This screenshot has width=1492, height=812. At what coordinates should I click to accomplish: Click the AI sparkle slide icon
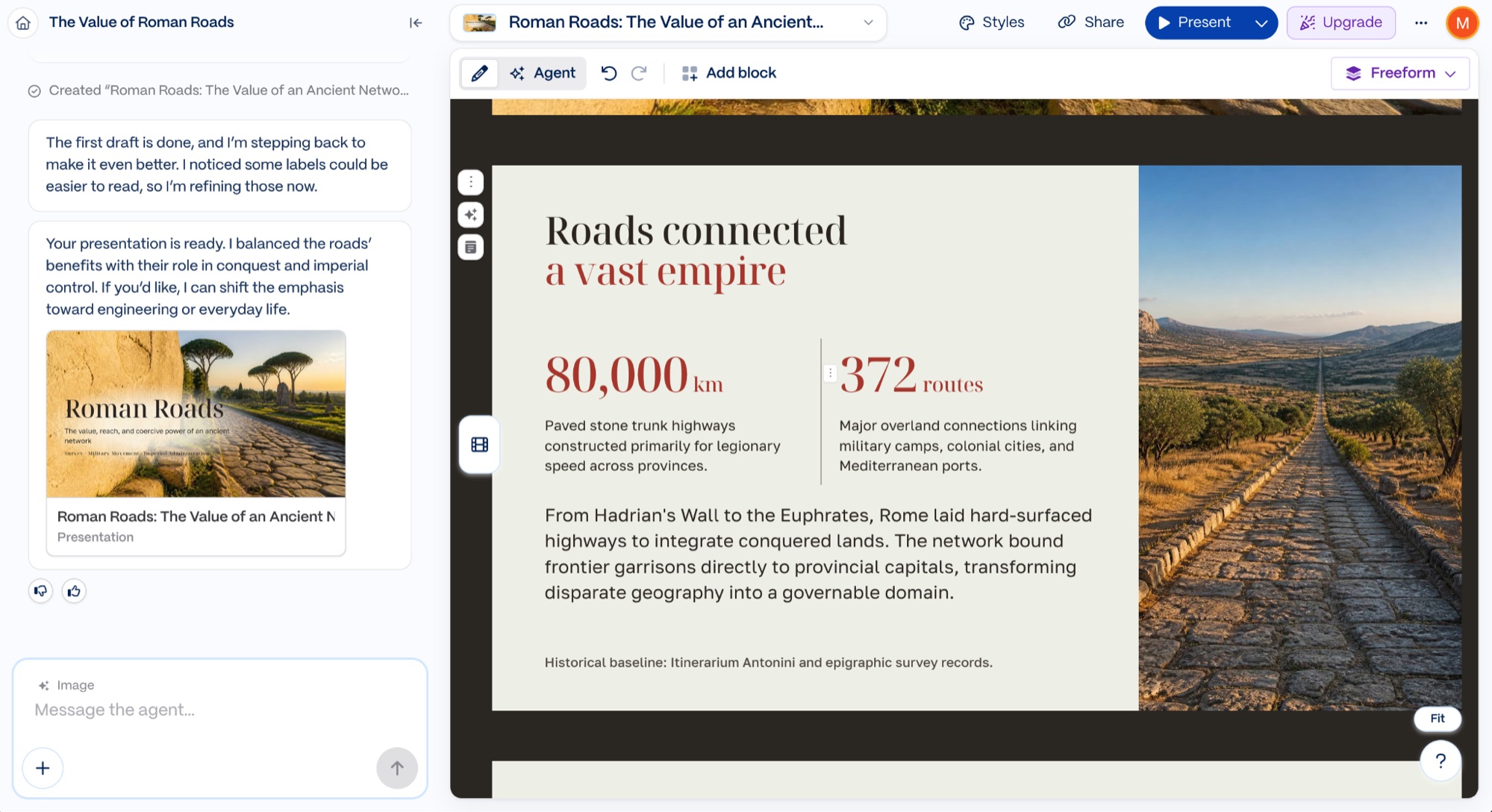pos(471,215)
